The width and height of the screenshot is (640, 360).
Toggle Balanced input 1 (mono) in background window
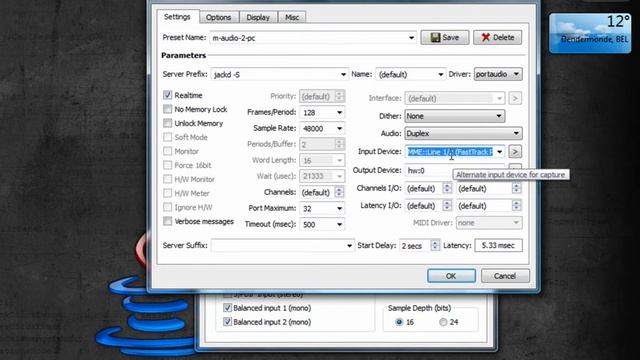click(x=227, y=308)
